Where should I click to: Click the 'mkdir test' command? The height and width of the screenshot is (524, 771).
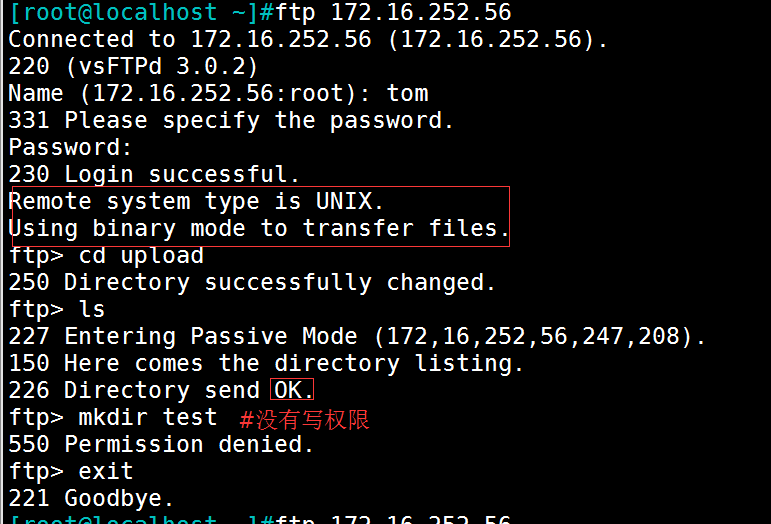(148, 417)
